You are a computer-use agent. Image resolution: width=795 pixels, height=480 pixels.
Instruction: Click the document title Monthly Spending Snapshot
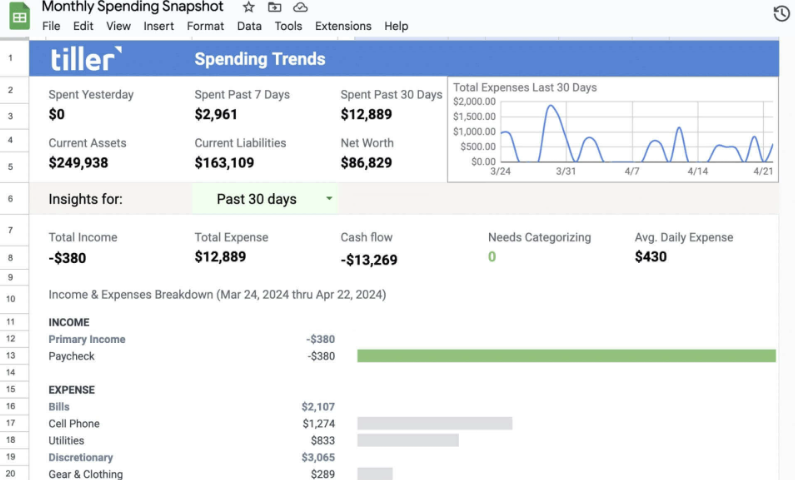(132, 7)
